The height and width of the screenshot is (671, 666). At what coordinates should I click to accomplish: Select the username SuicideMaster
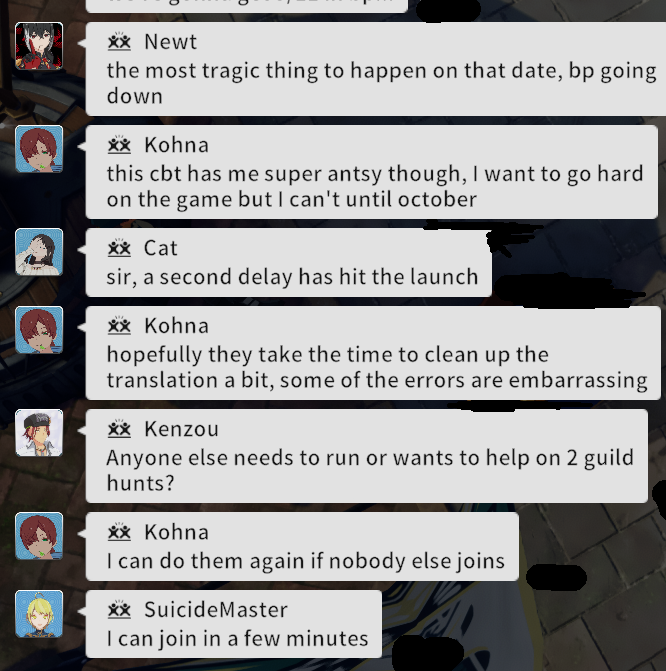216,610
